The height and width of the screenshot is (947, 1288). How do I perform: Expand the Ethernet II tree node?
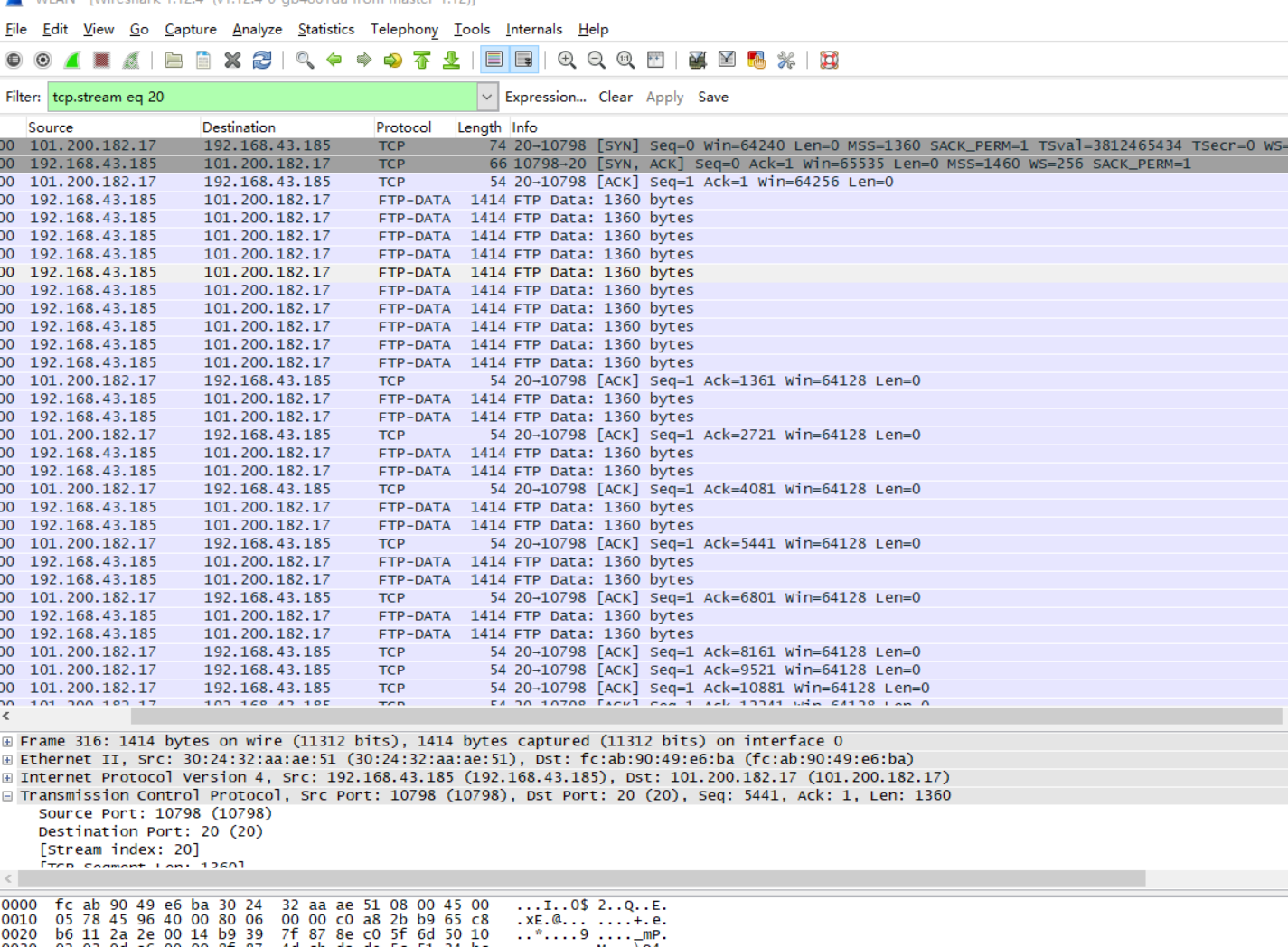(x=7, y=760)
